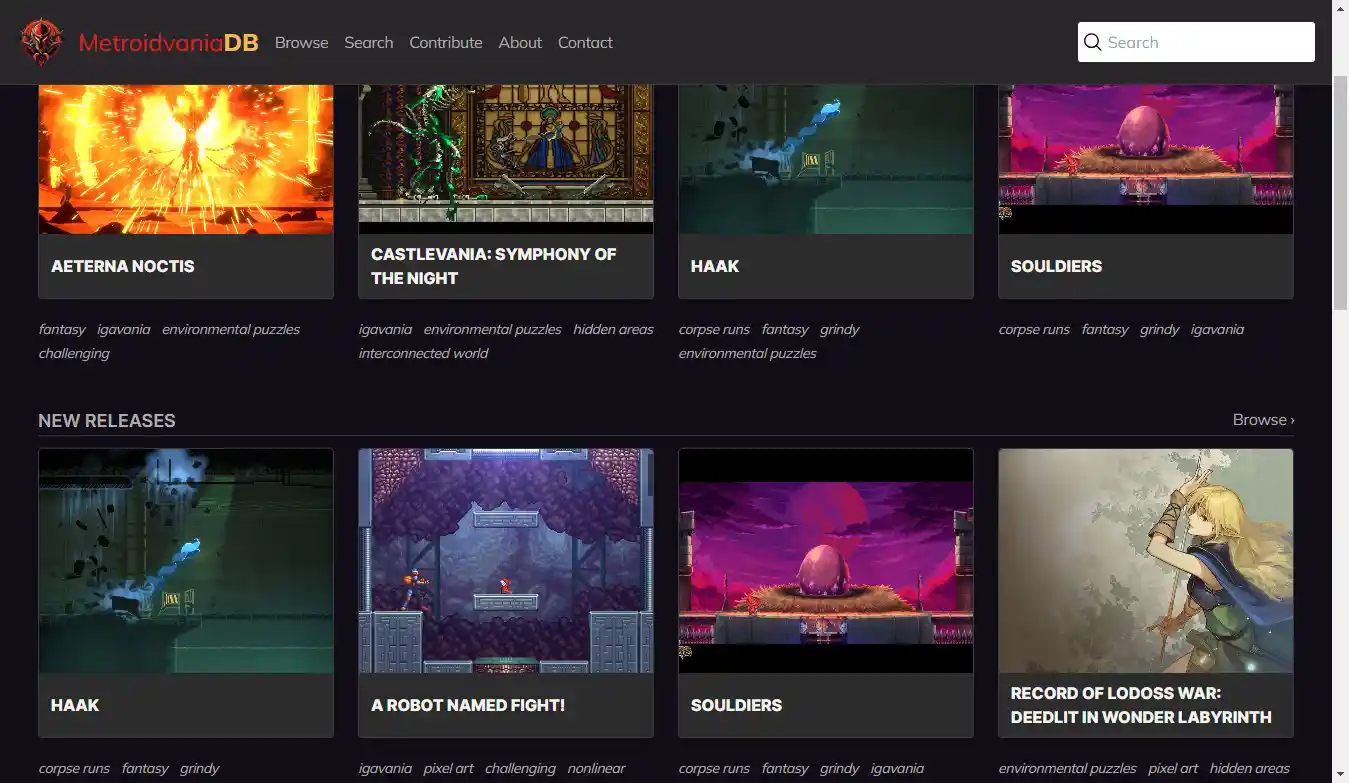Click 'igavania' tag under top Souldiers card

click(1218, 329)
